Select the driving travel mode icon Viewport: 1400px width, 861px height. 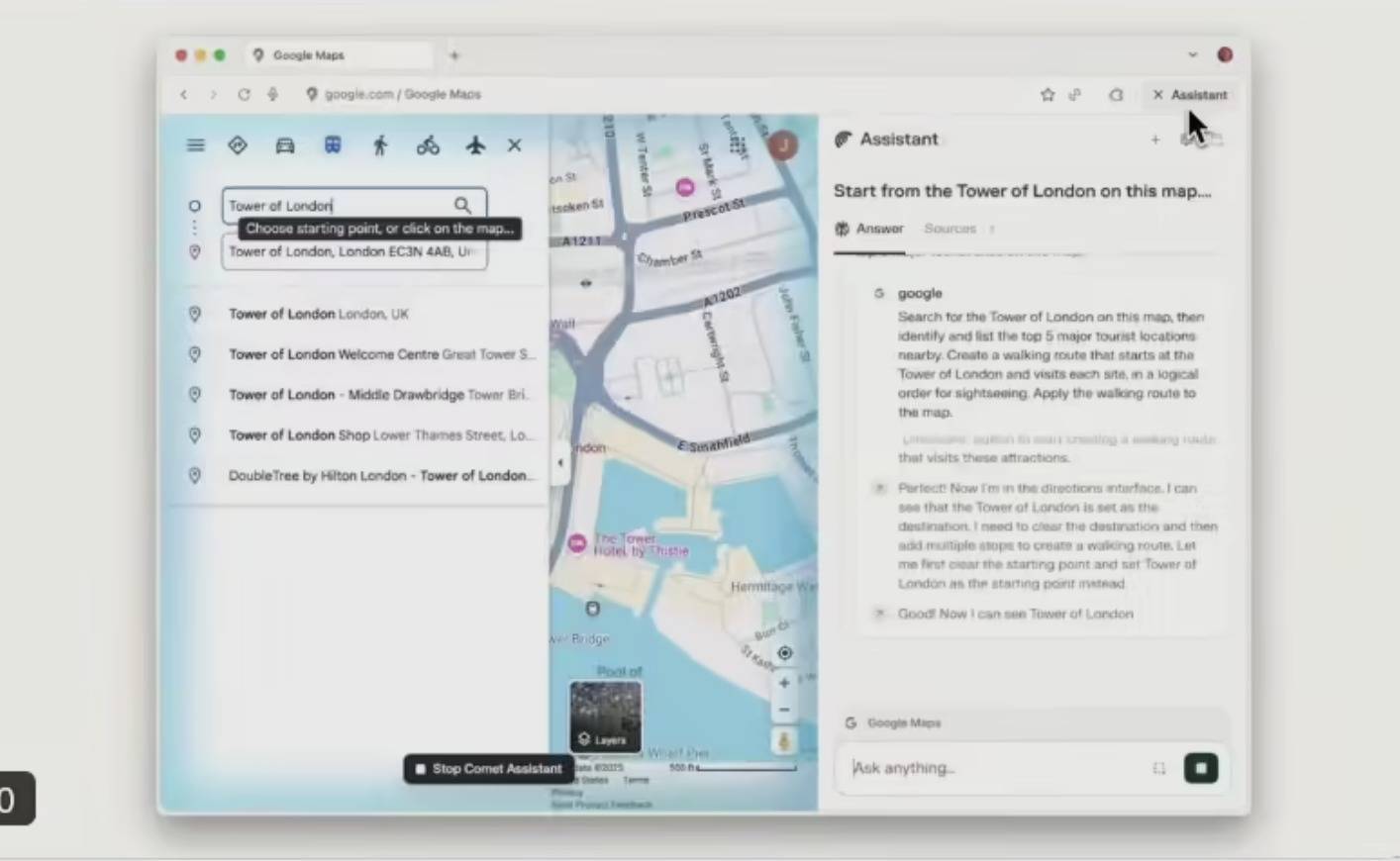coord(285,145)
